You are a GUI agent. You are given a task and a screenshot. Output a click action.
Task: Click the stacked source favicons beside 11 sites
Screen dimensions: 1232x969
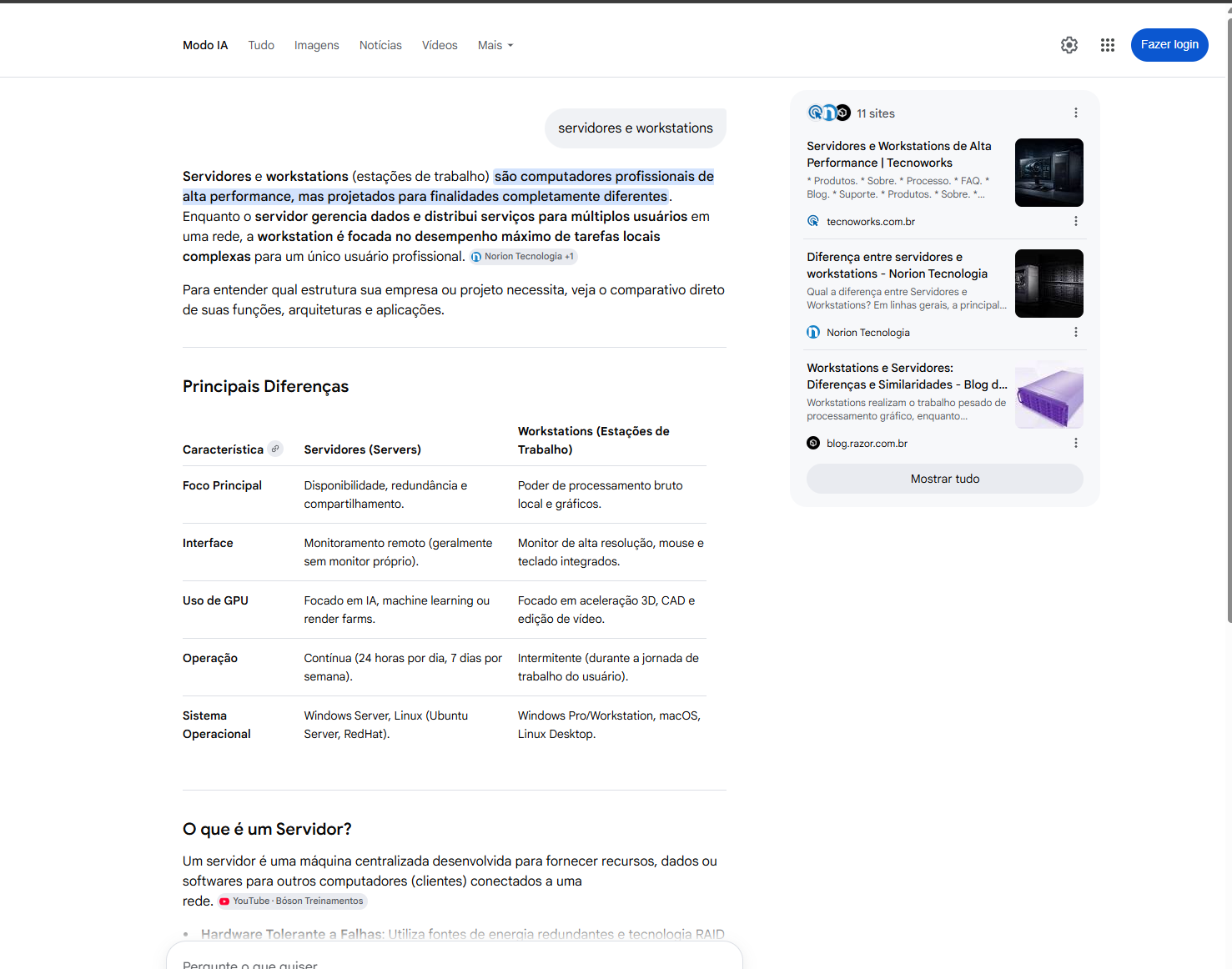(x=829, y=113)
